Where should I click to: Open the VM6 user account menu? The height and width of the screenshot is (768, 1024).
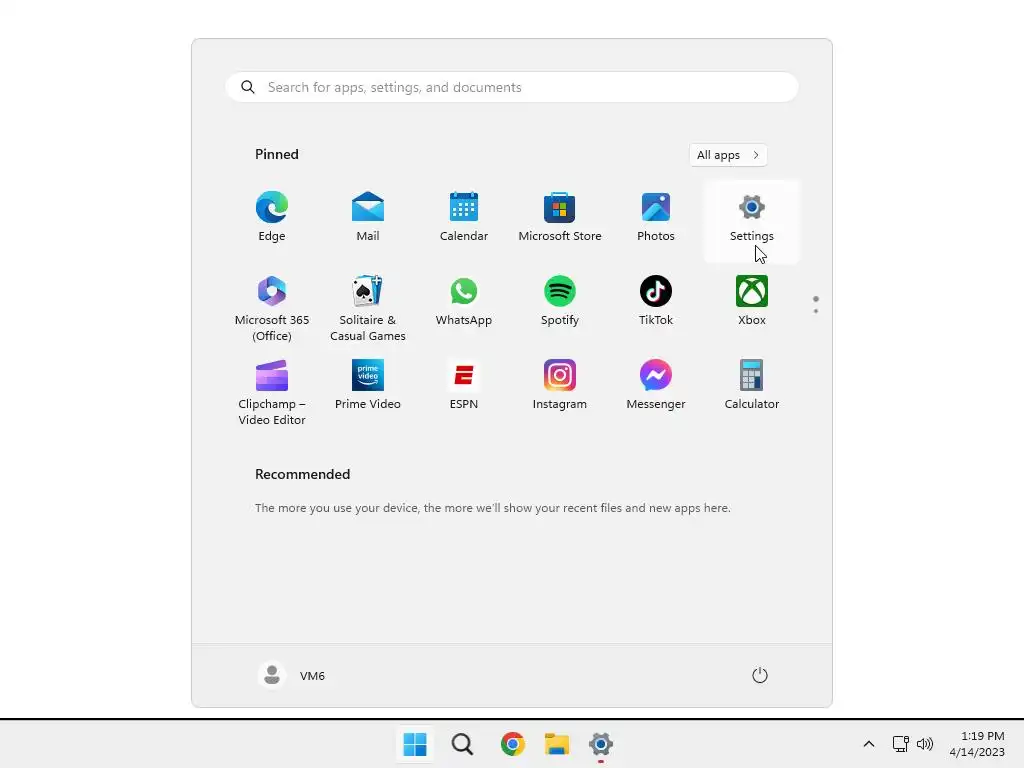click(292, 675)
